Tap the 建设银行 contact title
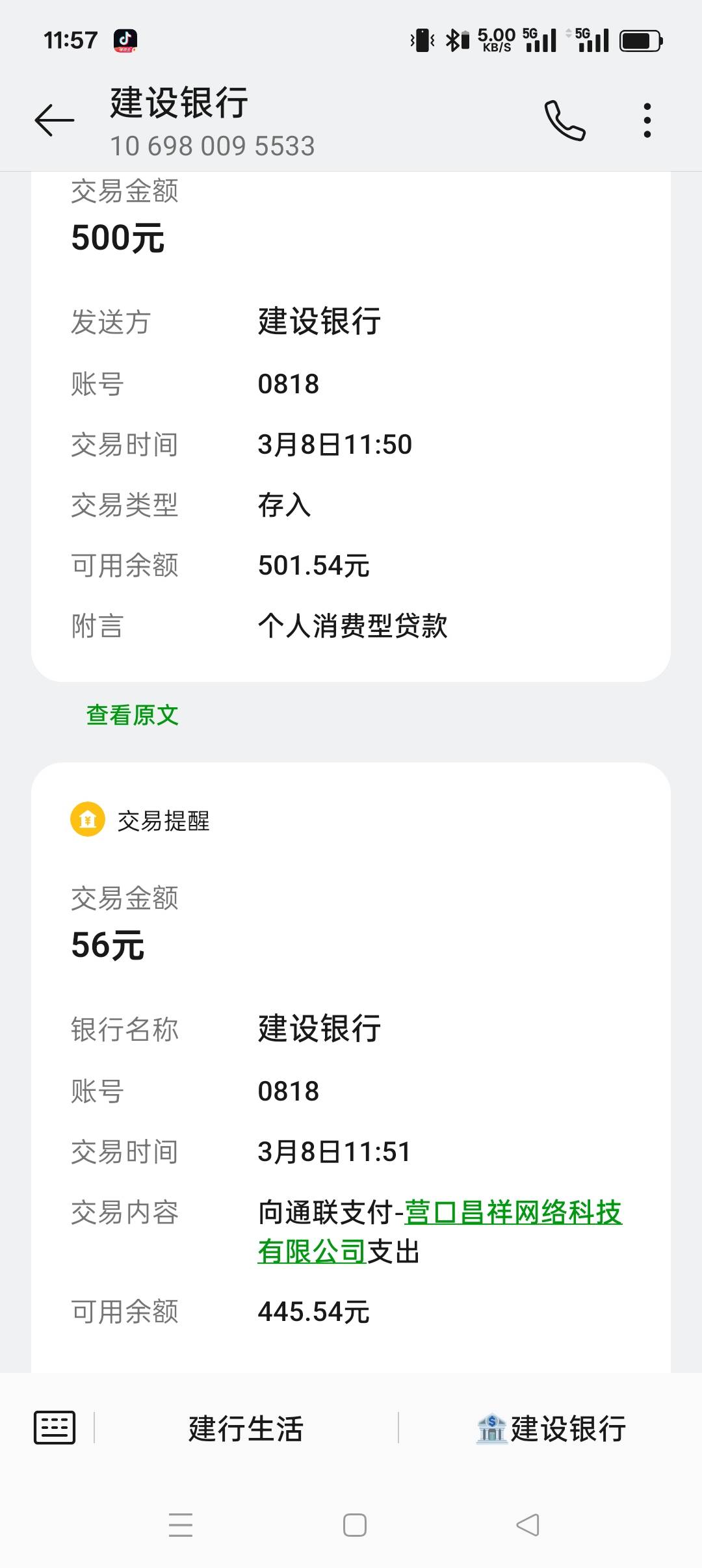The image size is (702, 1568). pos(179,103)
